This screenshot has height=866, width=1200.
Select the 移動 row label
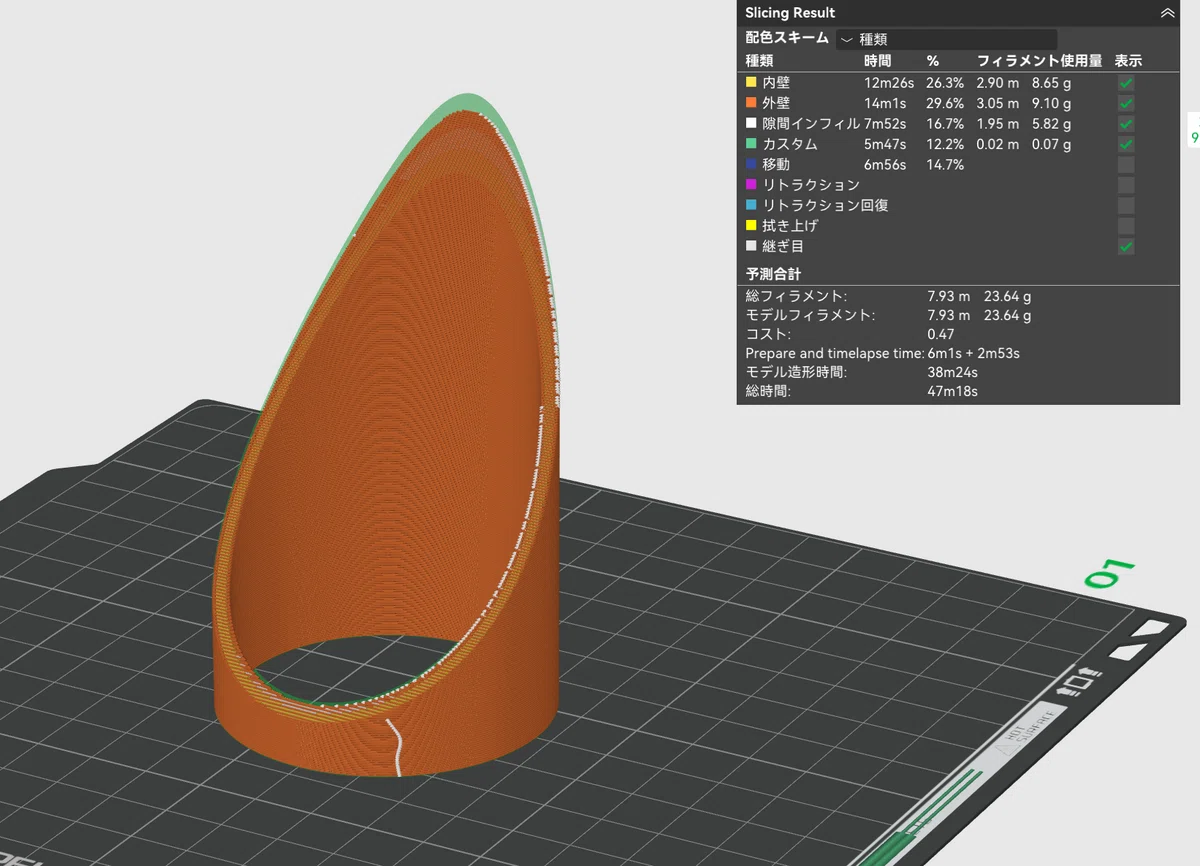click(x=776, y=164)
